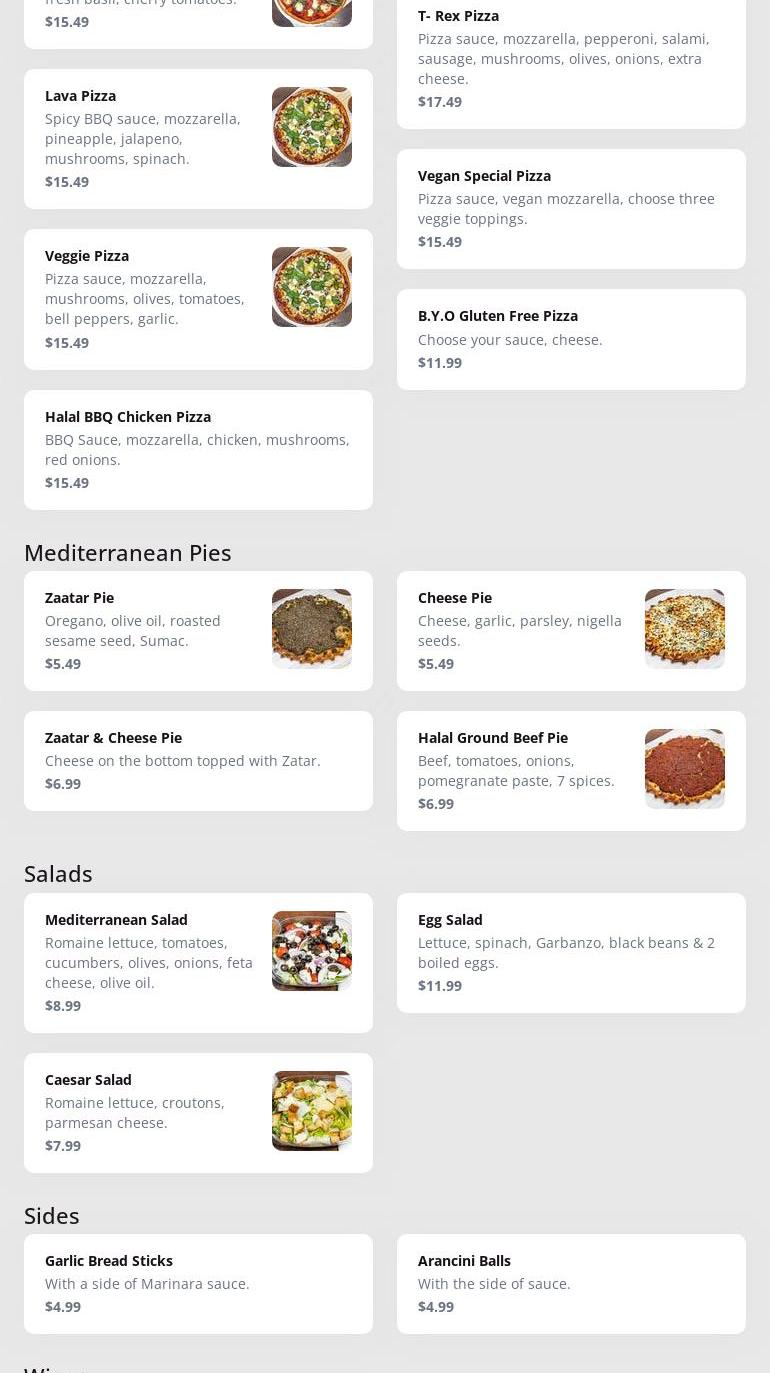This screenshot has width=770, height=1373.
Task: Open Zaatar & Cheese Pie item
Action: pos(198,761)
